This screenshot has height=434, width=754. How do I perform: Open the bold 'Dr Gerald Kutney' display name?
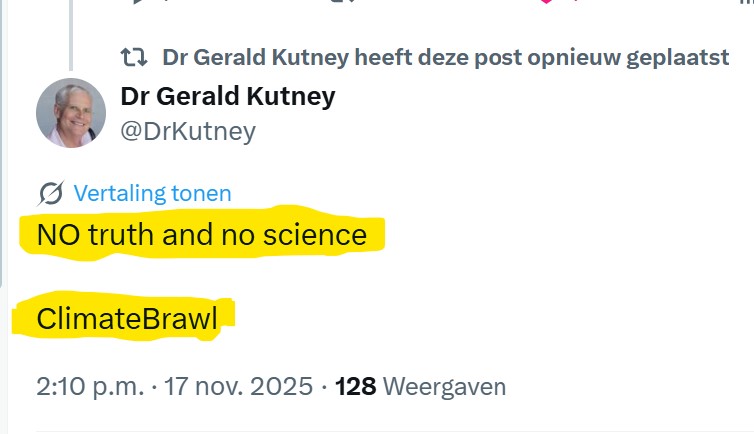[x=227, y=97]
